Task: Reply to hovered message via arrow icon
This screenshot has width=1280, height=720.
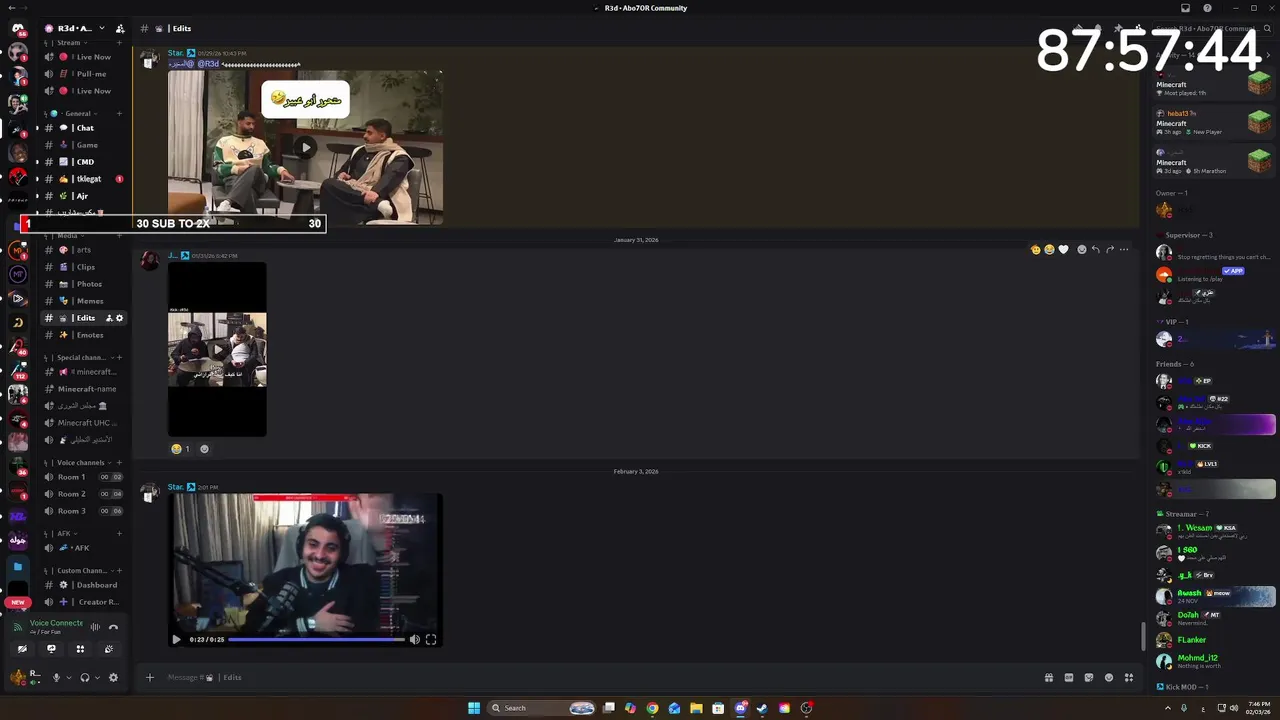Action: coord(1096,249)
